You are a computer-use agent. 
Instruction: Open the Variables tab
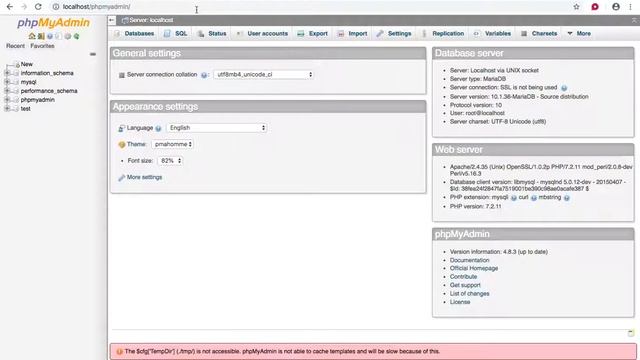pyautogui.click(x=493, y=33)
